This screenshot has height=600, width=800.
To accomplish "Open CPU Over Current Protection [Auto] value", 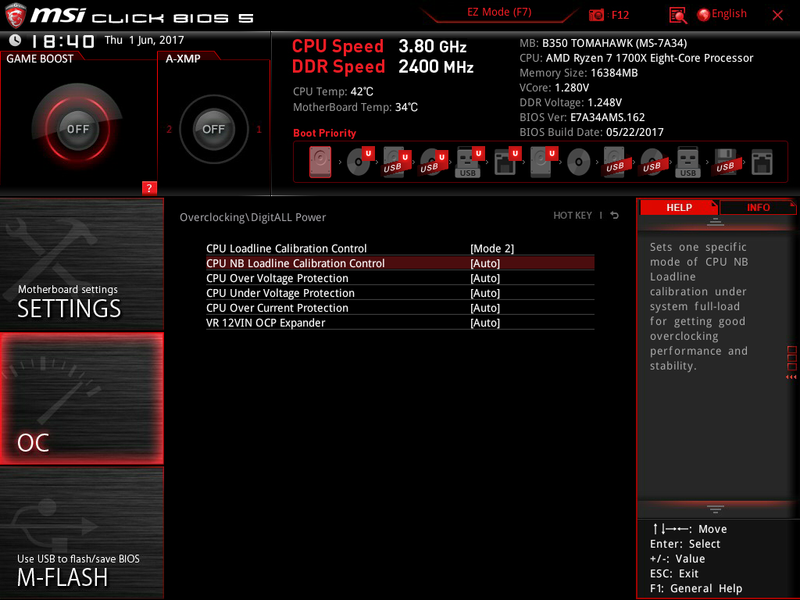I will click(485, 308).
